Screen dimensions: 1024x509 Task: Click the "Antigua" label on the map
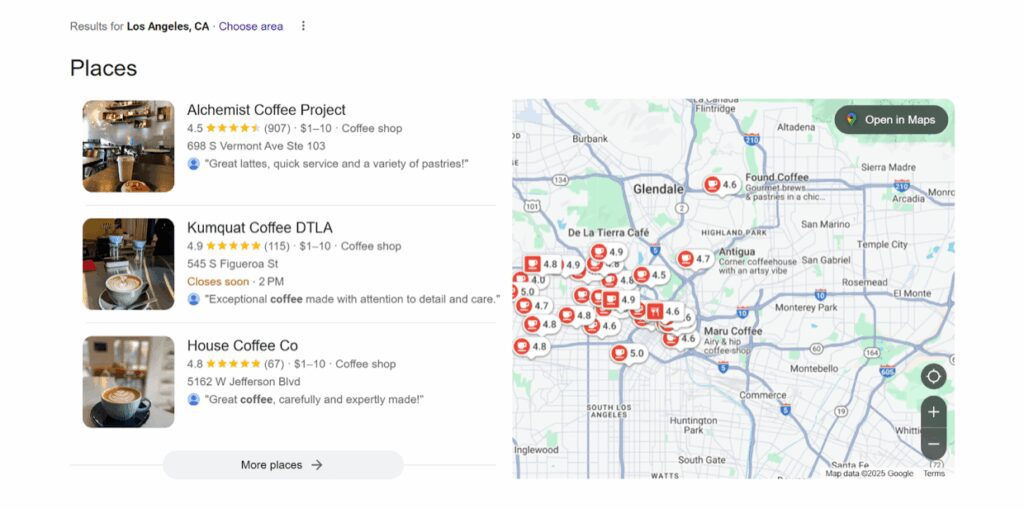coord(737,252)
